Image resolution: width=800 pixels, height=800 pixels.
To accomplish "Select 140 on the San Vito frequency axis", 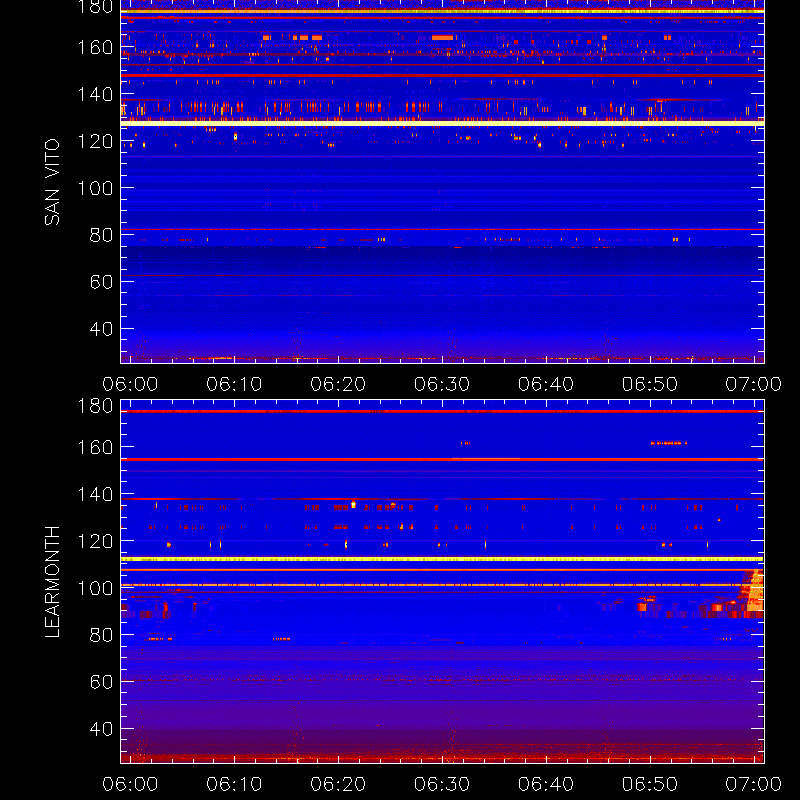I will pos(95,94).
